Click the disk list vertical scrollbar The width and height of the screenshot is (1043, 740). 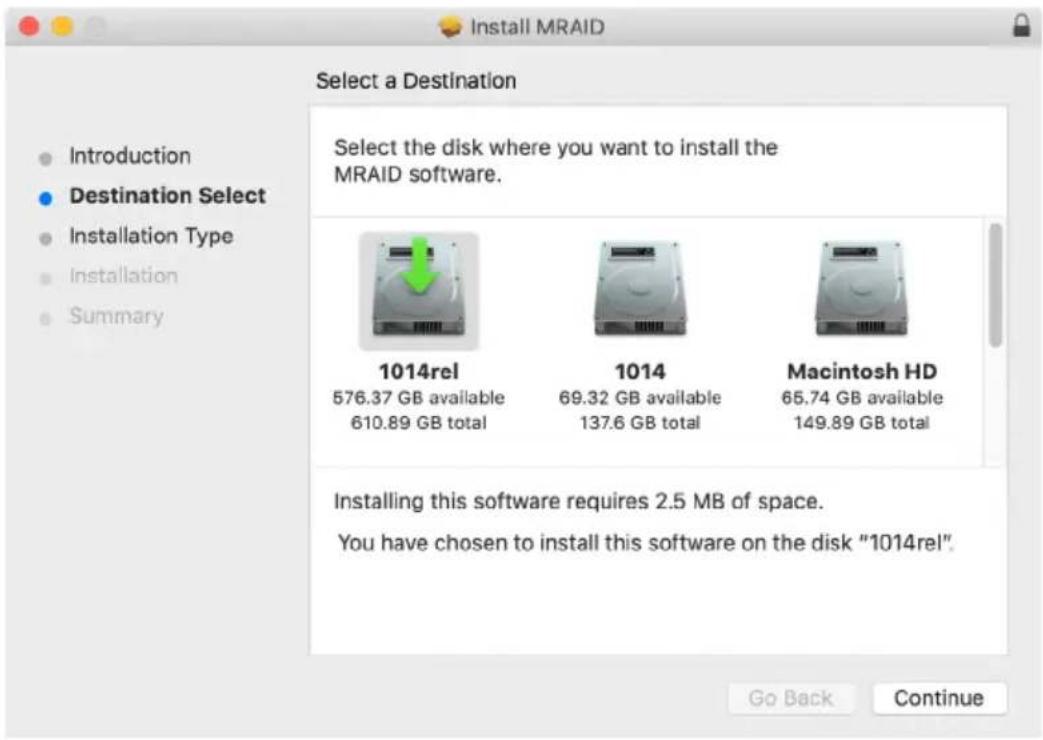tap(995, 285)
